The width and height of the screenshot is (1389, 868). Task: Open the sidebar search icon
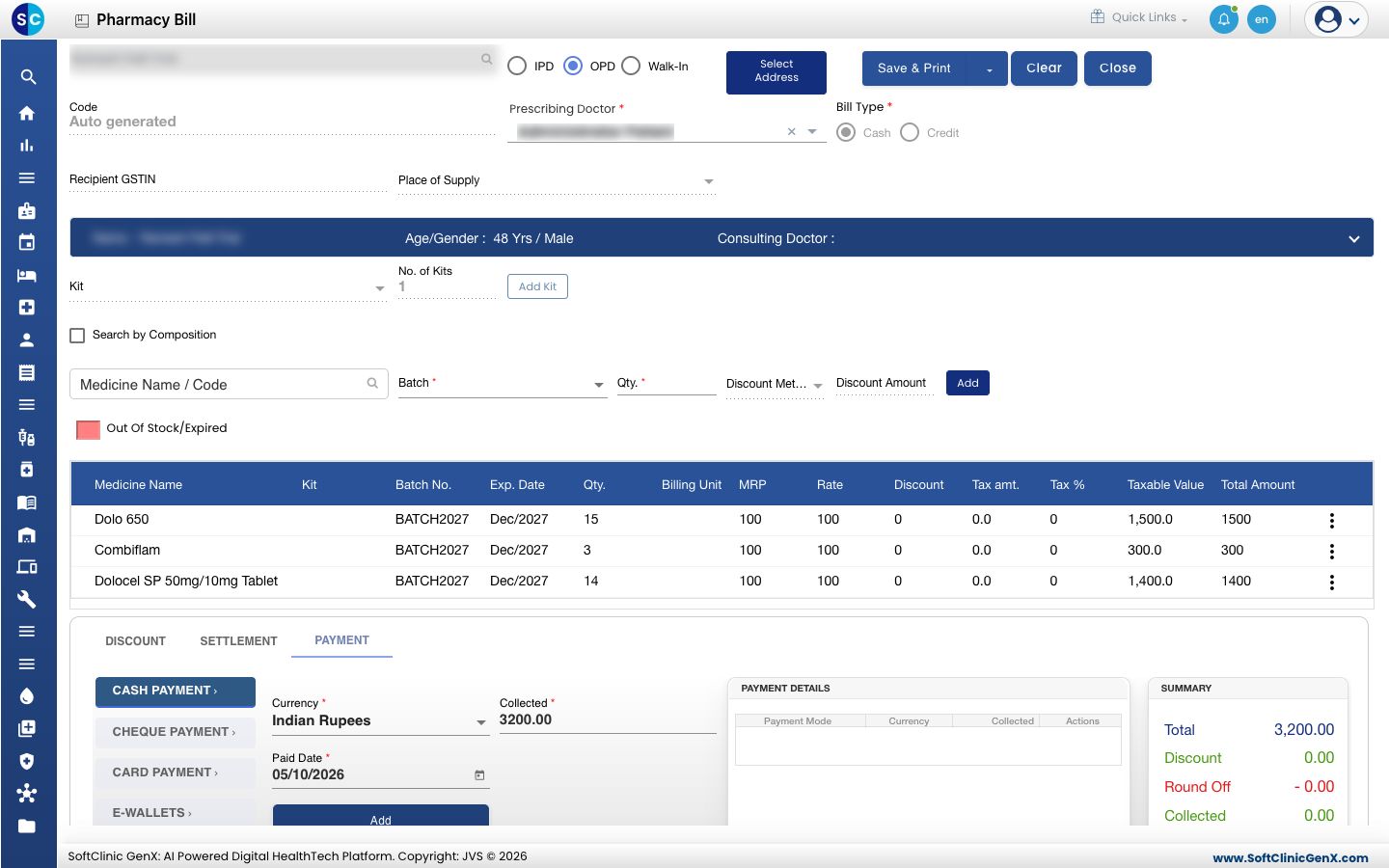[x=28, y=76]
